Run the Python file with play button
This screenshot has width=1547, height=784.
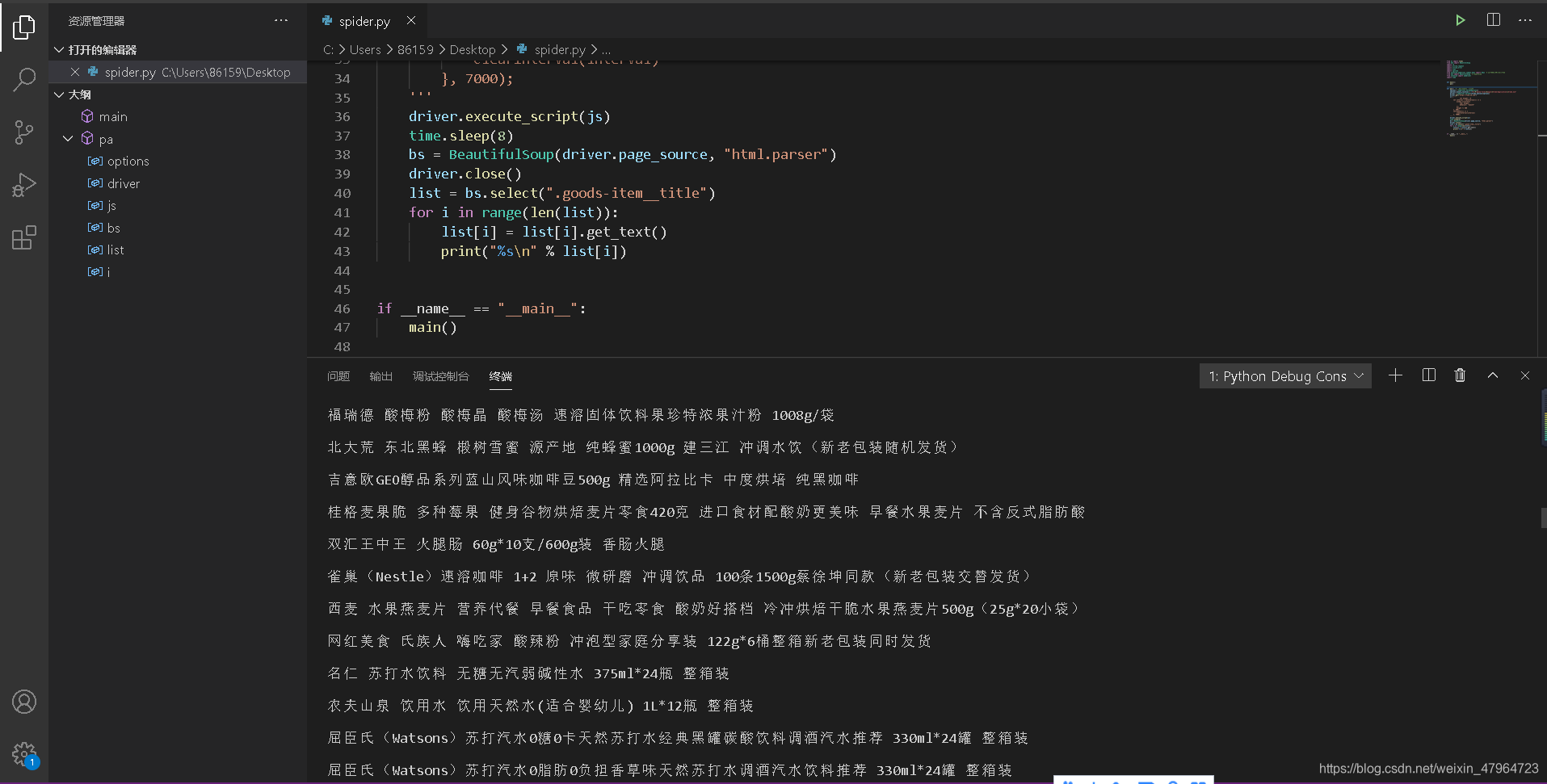tap(1460, 20)
